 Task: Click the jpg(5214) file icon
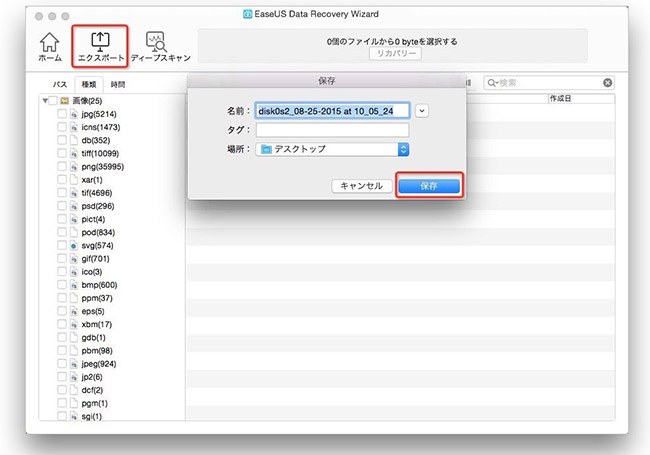click(74, 114)
